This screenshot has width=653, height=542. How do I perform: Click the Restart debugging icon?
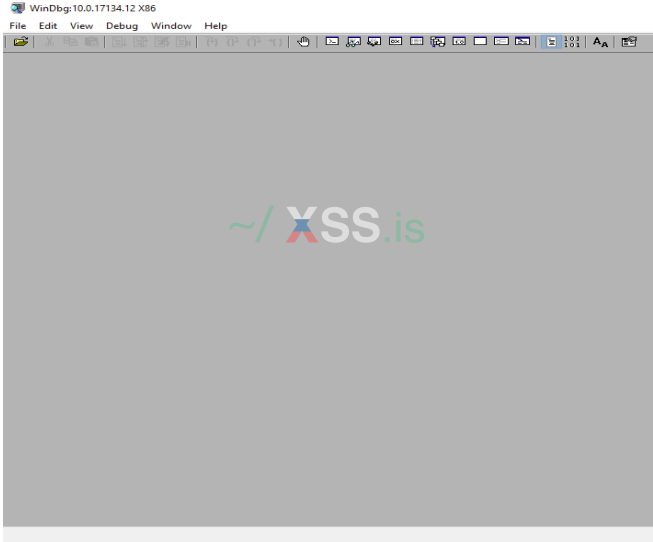[140, 42]
